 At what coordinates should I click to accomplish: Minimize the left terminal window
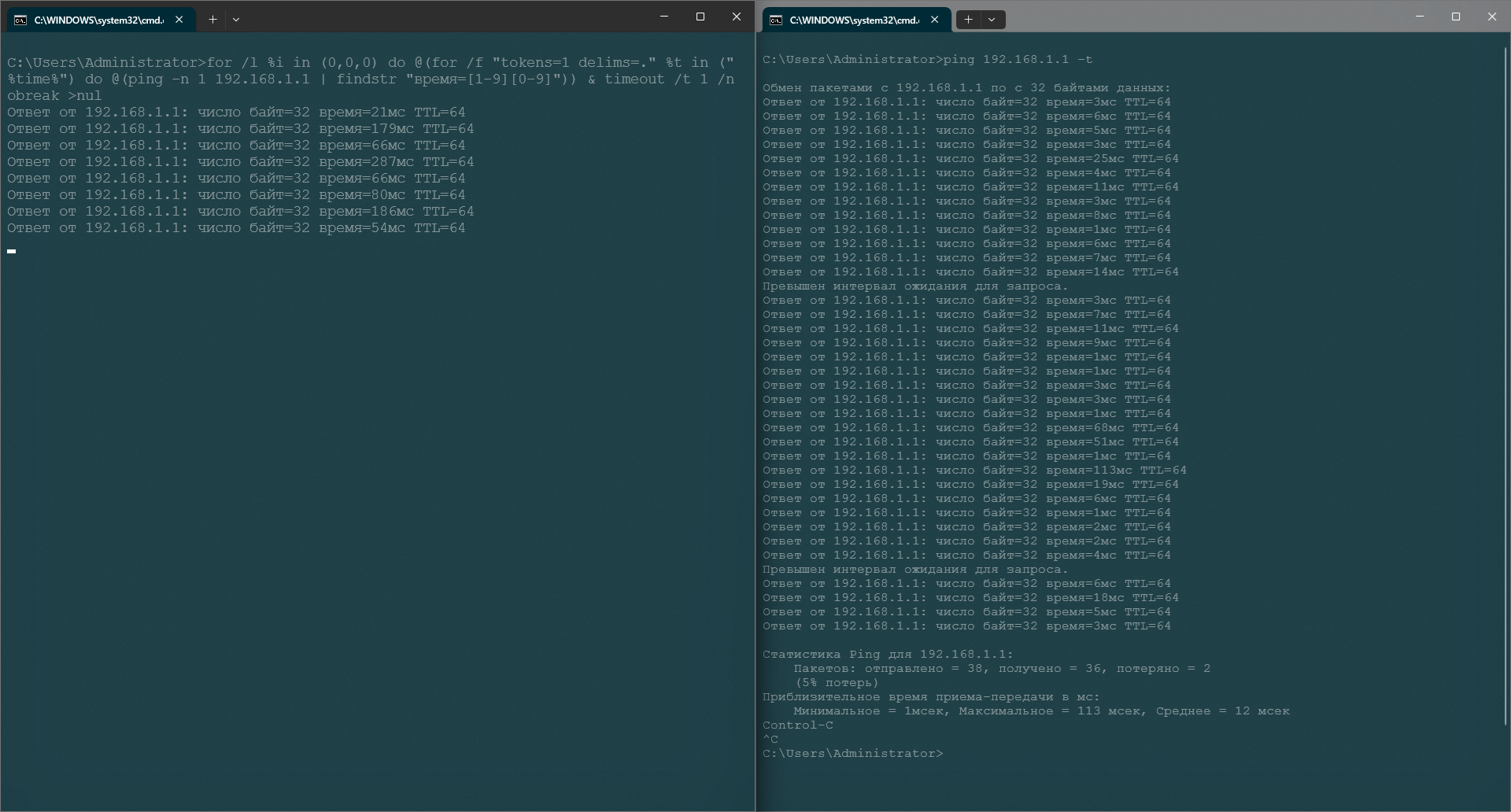664,17
